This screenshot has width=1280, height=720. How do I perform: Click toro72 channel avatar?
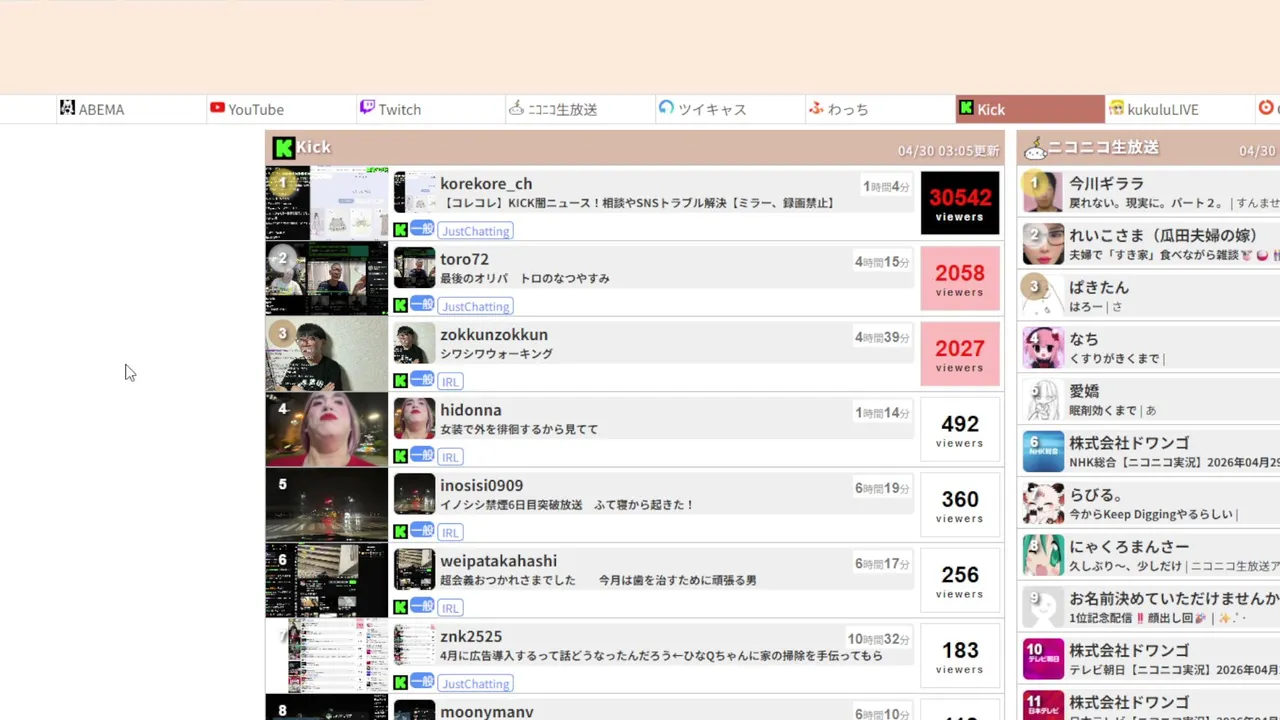[414, 268]
